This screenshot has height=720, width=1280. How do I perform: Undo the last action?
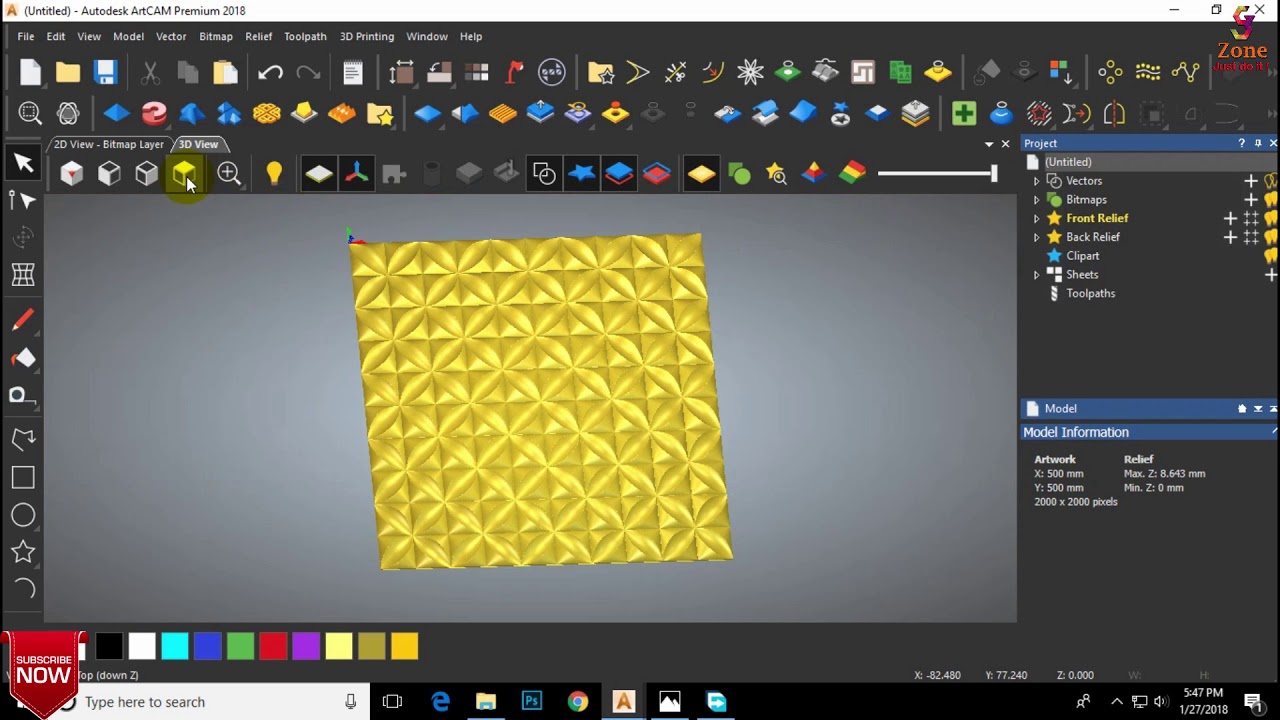click(x=270, y=72)
